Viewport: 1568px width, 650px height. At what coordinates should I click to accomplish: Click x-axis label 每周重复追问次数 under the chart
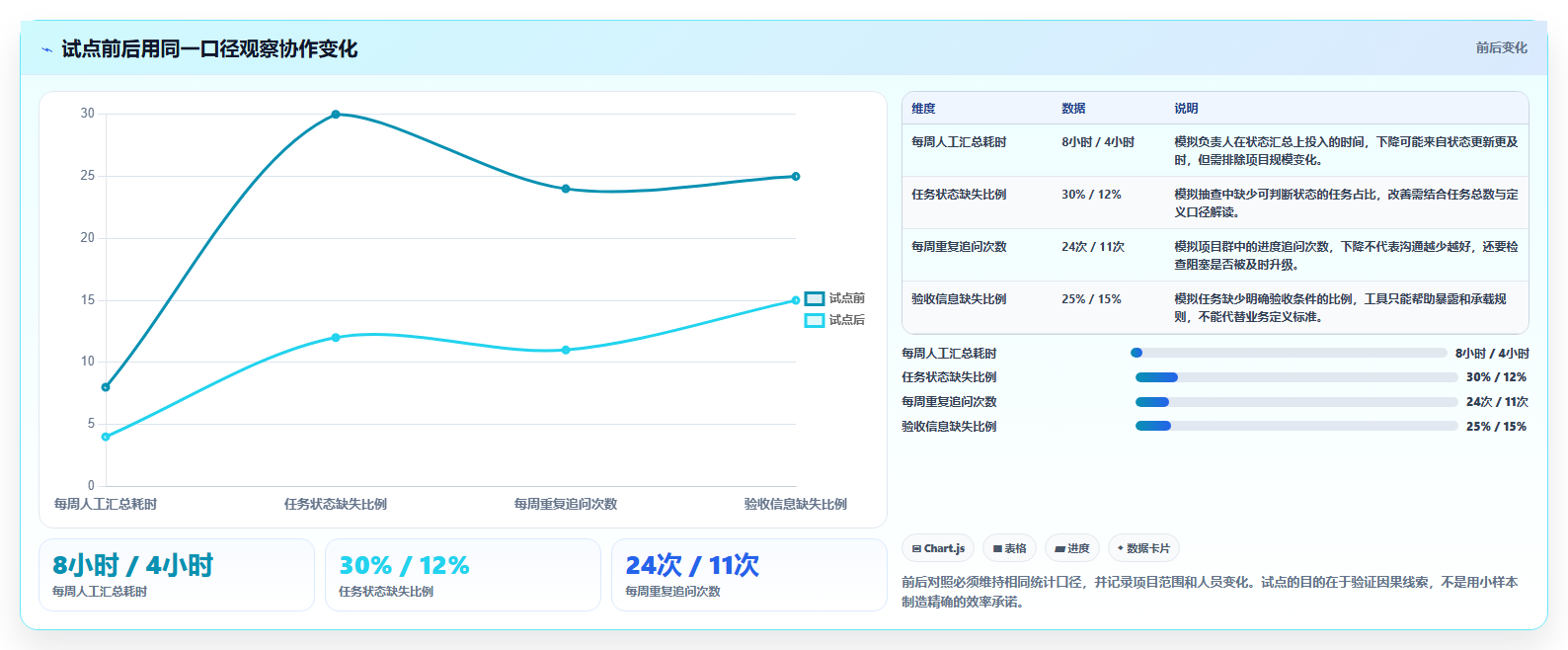[x=566, y=505]
